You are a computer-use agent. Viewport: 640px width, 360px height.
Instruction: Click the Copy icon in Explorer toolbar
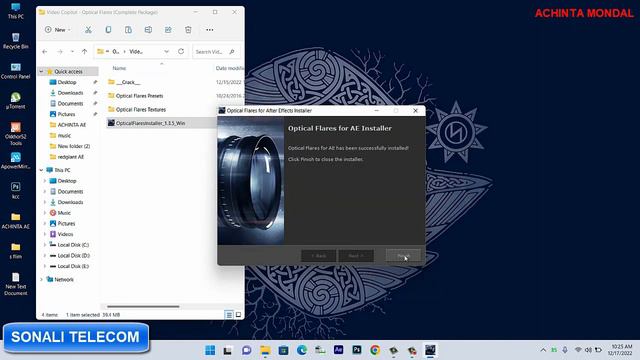[108, 30]
